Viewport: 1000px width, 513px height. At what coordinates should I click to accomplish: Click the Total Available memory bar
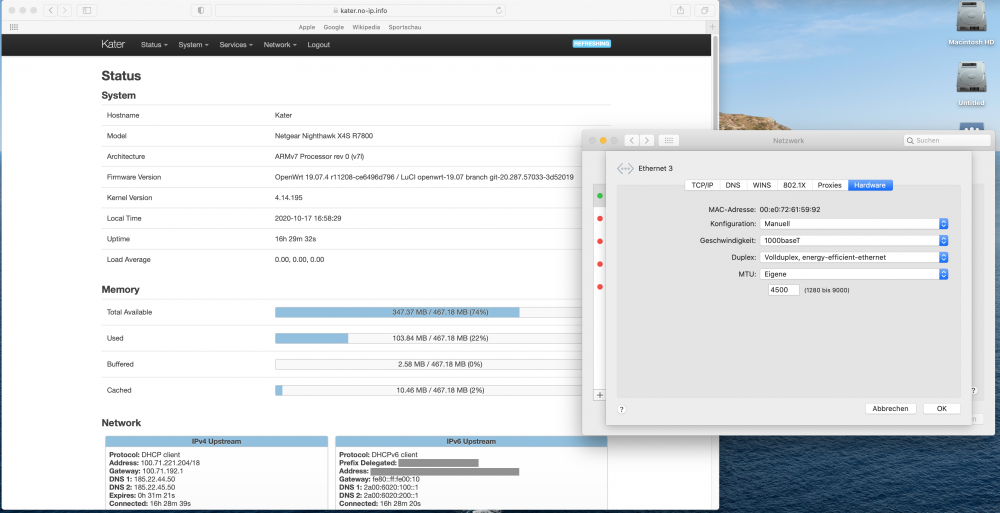coord(428,312)
